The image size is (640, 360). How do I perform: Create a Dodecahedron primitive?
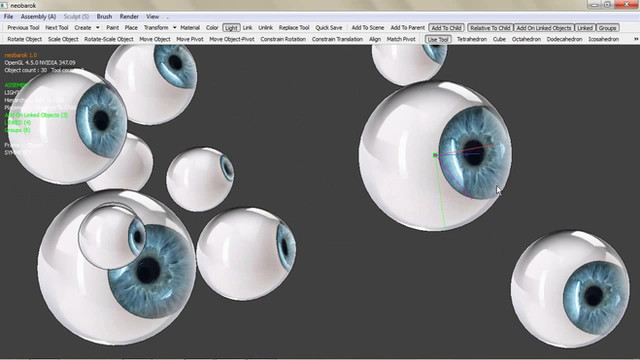tap(564, 39)
